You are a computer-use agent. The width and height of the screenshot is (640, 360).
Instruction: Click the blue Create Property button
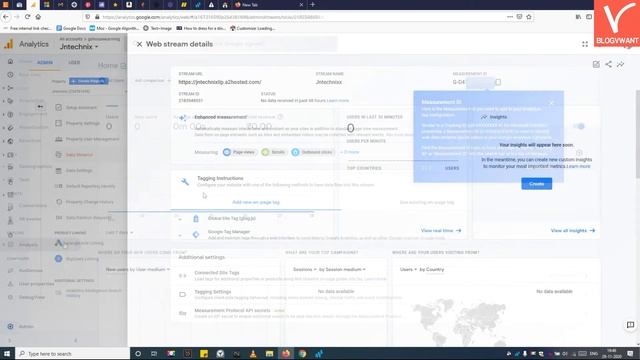click(x=89, y=81)
